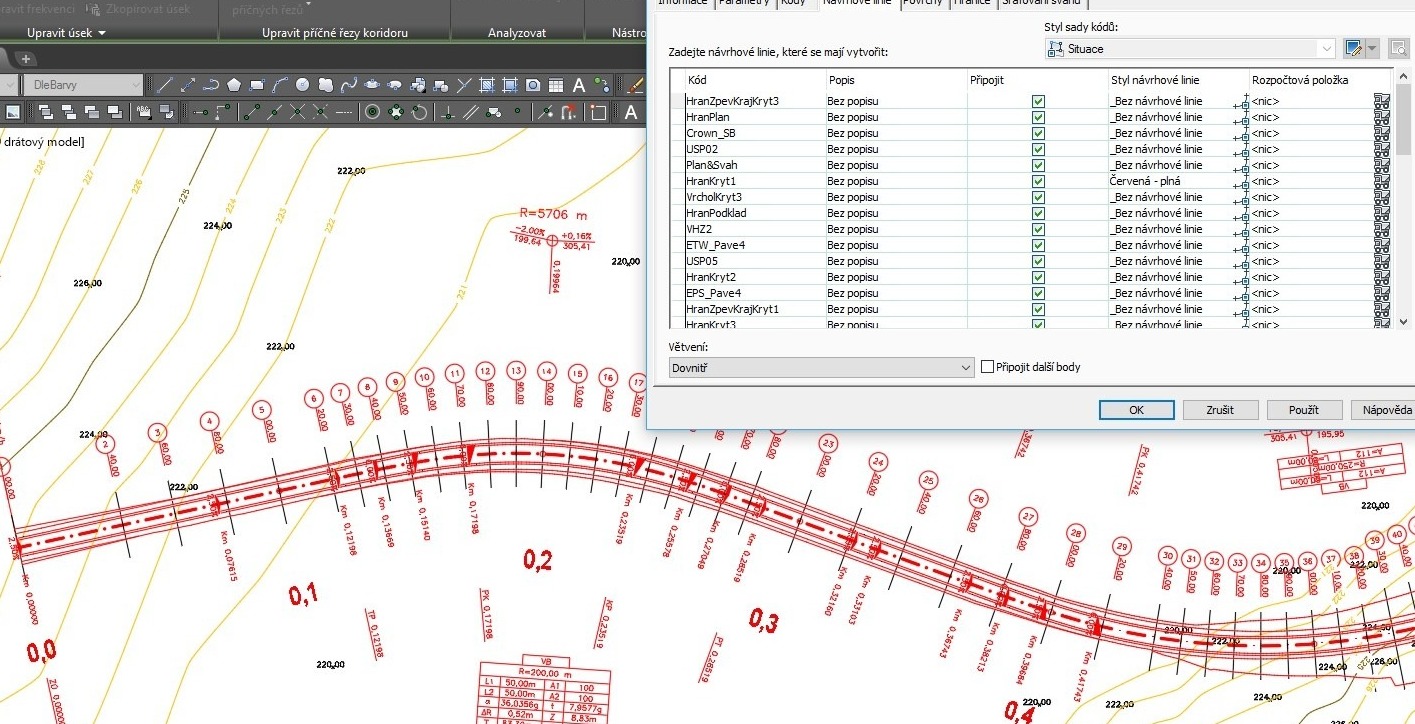Image resolution: width=1415 pixels, height=724 pixels.
Task: Click the Snap to None magnet icon
Action: (569, 113)
